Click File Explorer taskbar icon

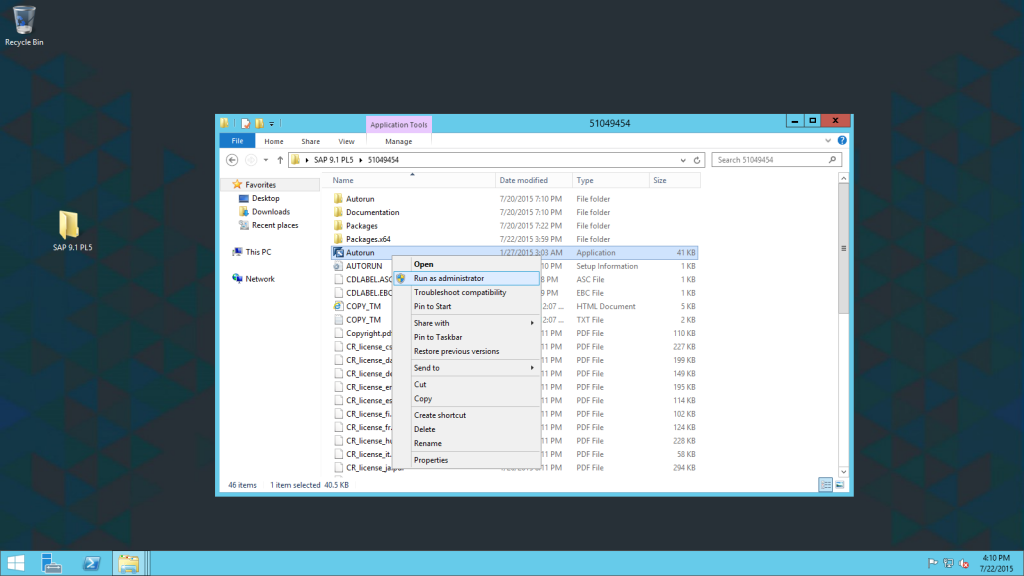[129, 564]
